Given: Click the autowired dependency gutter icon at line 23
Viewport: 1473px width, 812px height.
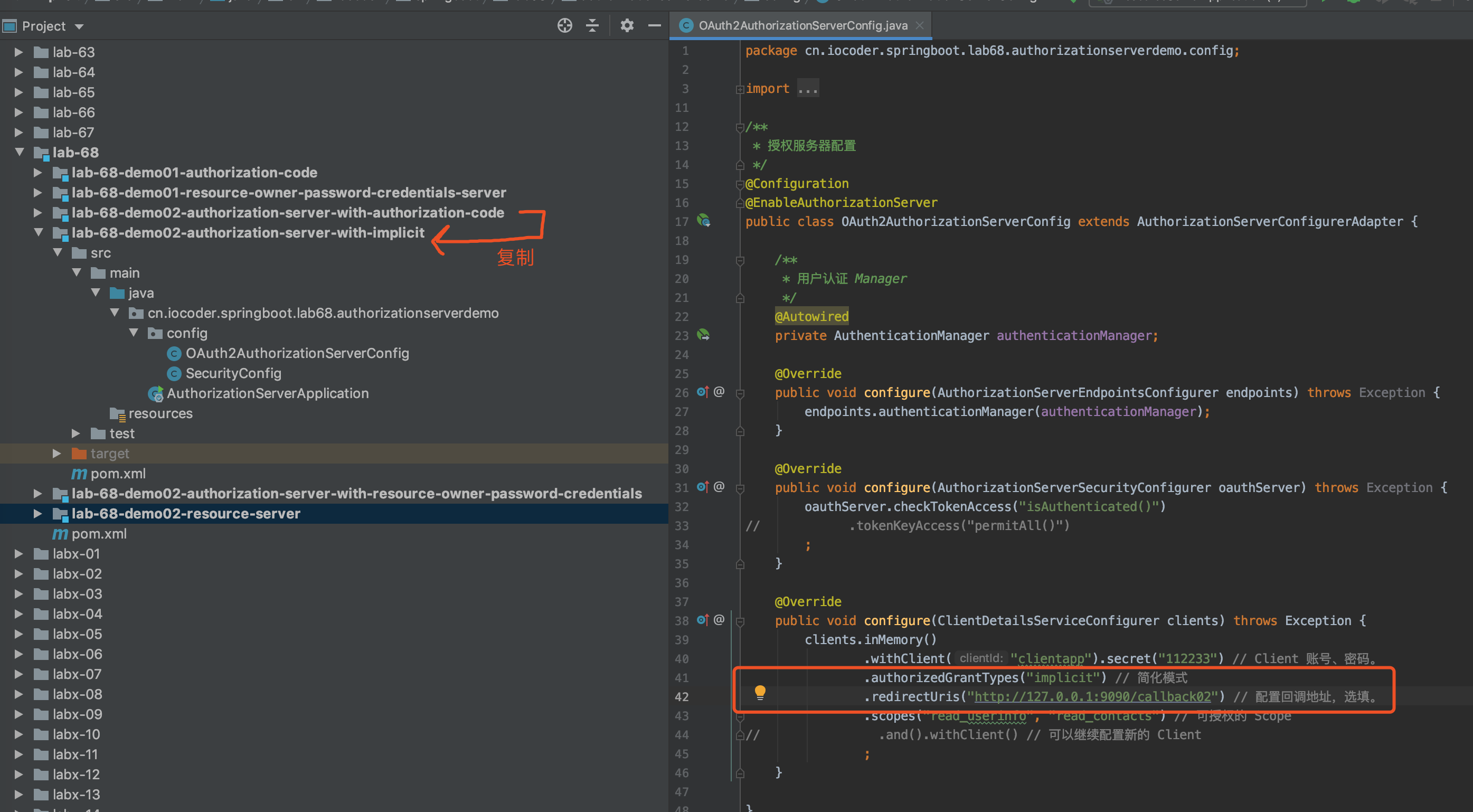Looking at the screenshot, I should pyautogui.click(x=703, y=335).
